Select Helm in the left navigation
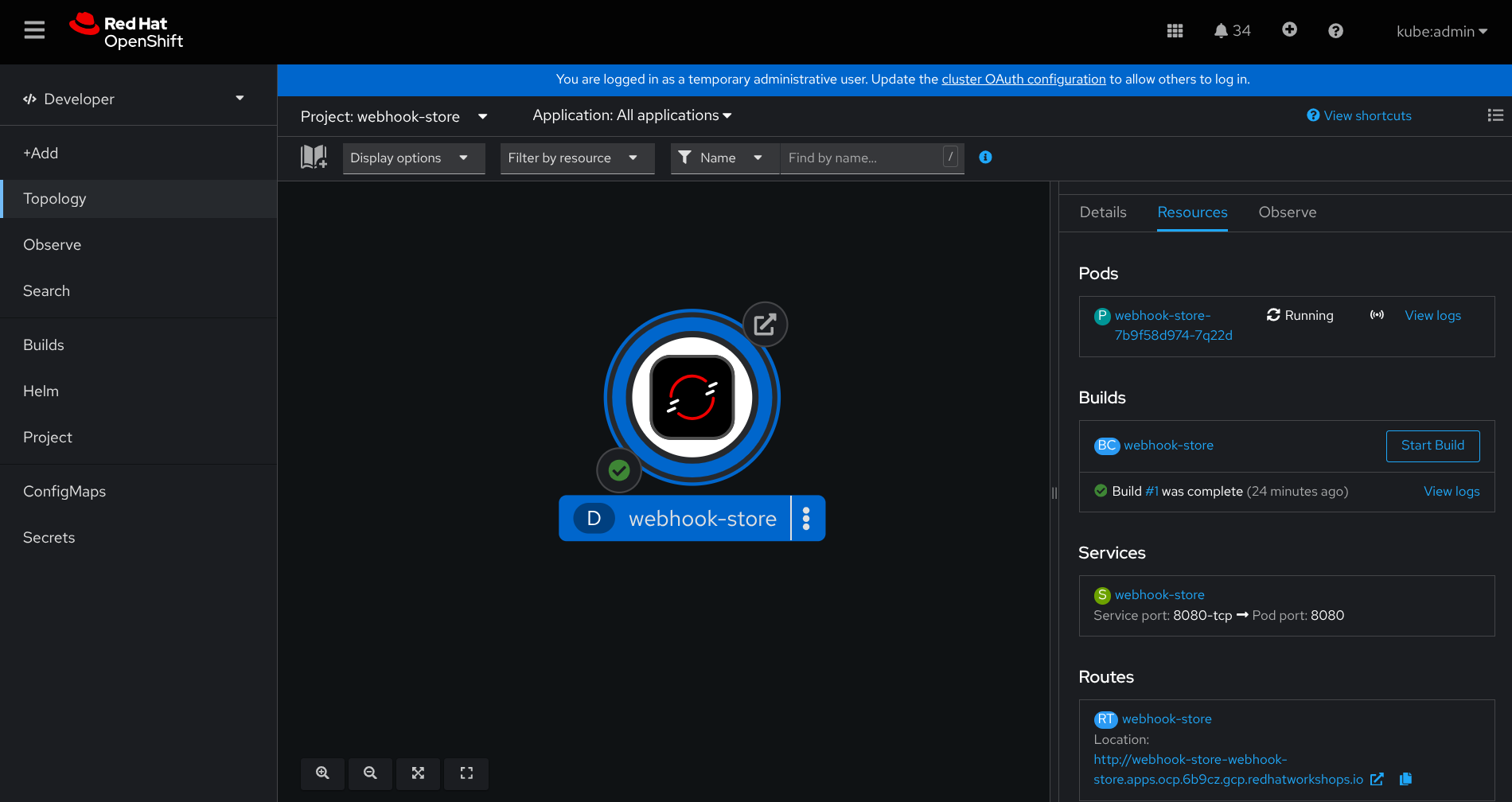The image size is (1512, 802). tap(41, 391)
